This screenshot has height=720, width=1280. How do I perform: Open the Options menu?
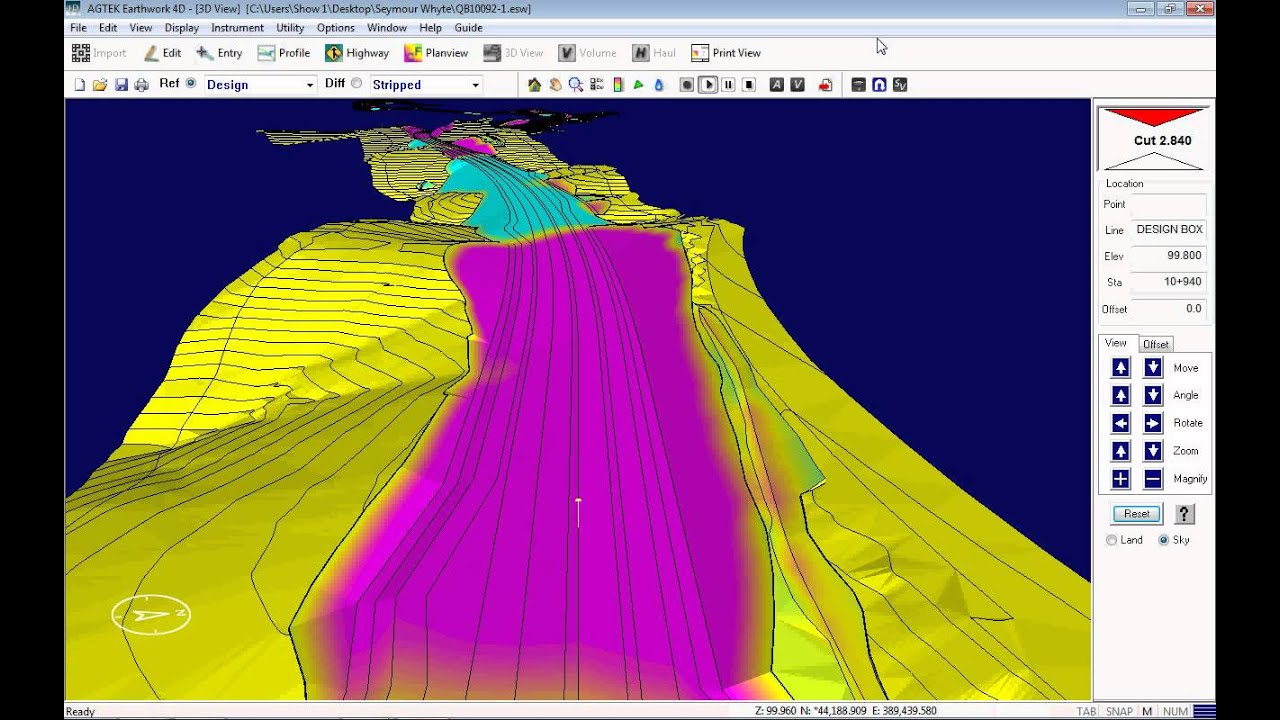[x=336, y=28]
